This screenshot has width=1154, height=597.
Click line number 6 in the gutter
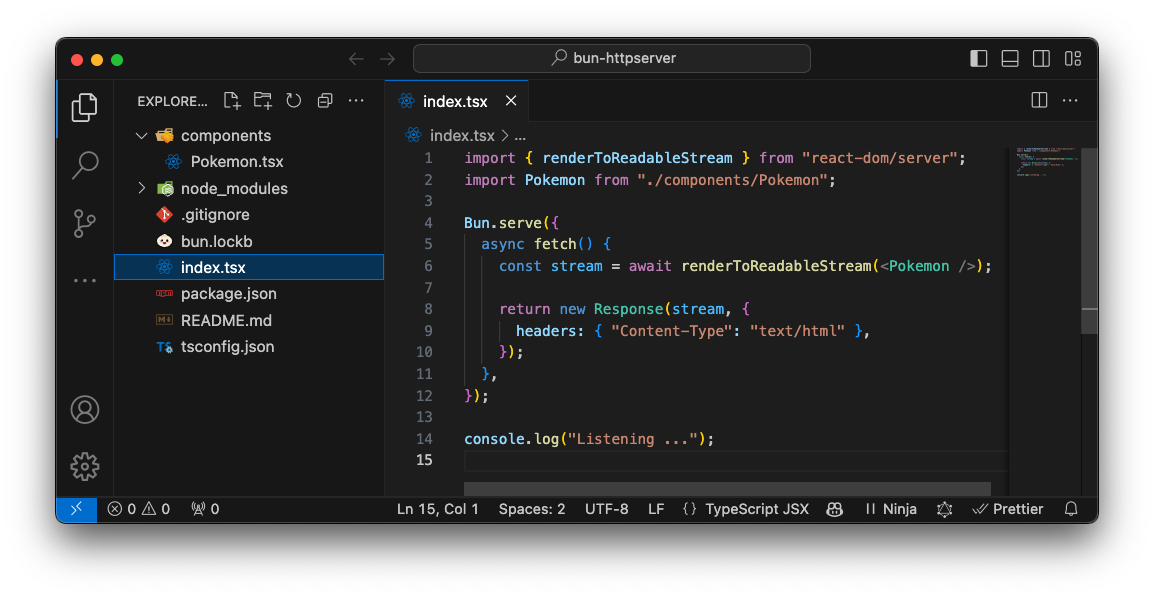point(428,266)
